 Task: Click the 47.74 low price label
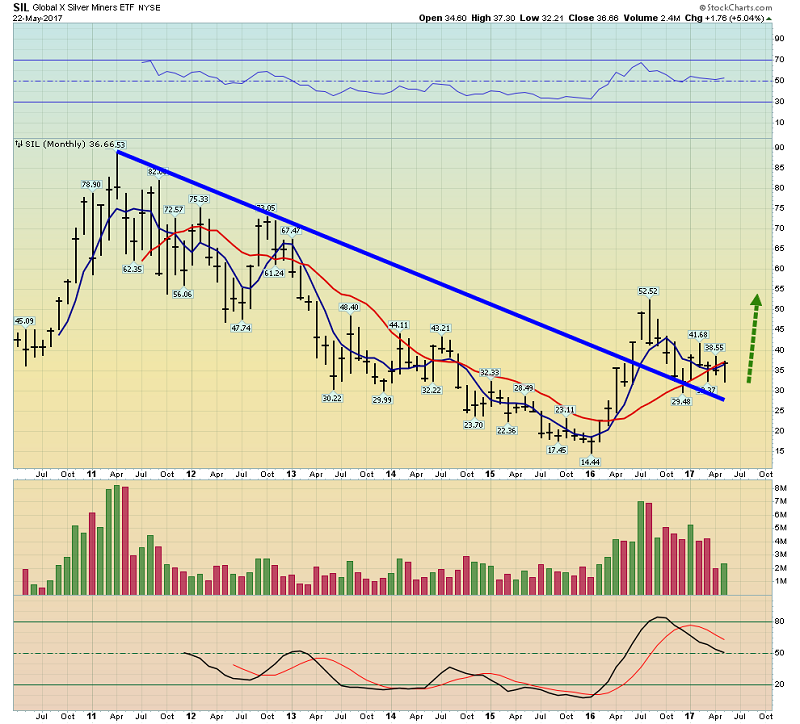tap(241, 328)
